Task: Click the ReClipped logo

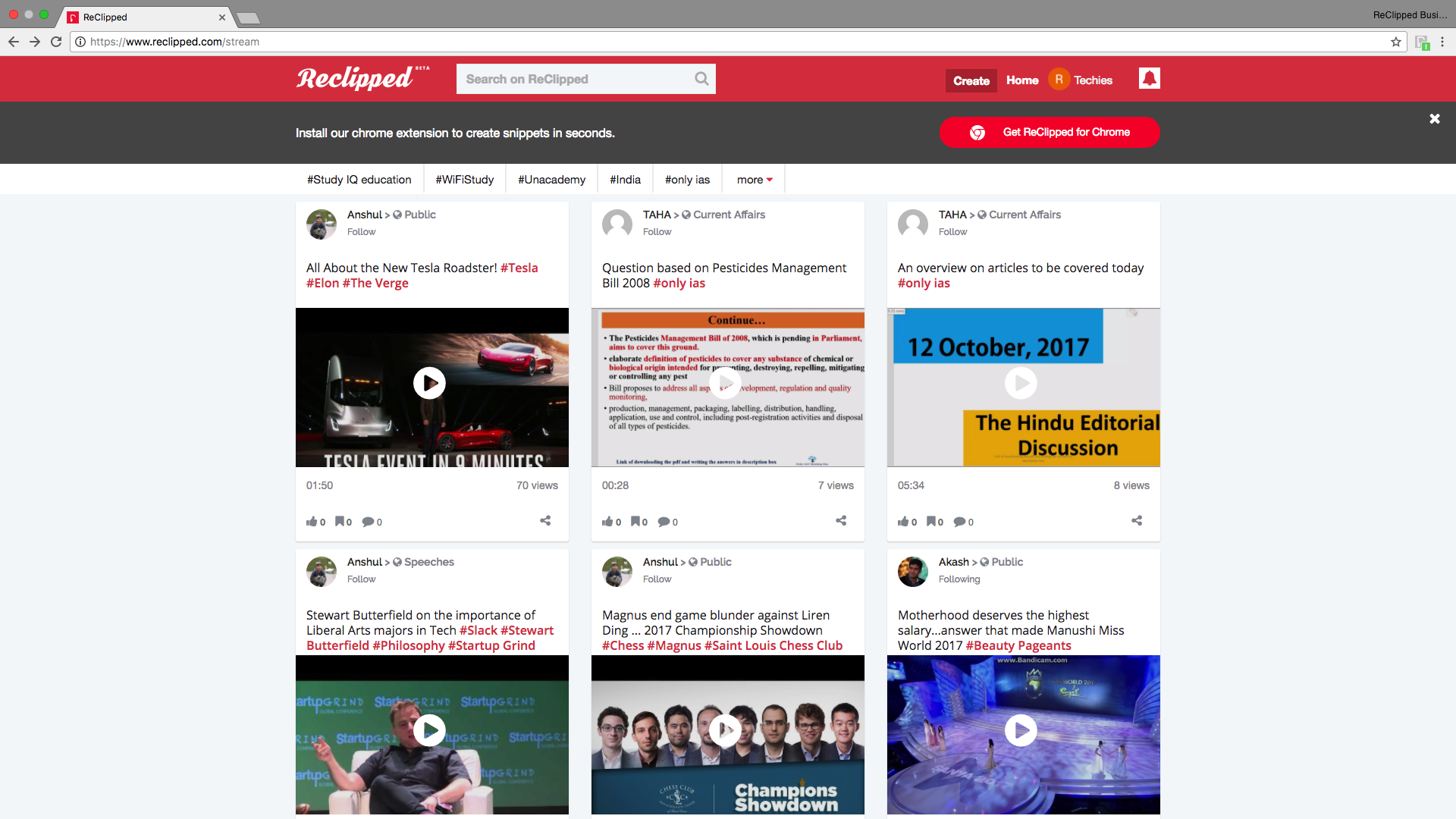Action: tap(362, 78)
